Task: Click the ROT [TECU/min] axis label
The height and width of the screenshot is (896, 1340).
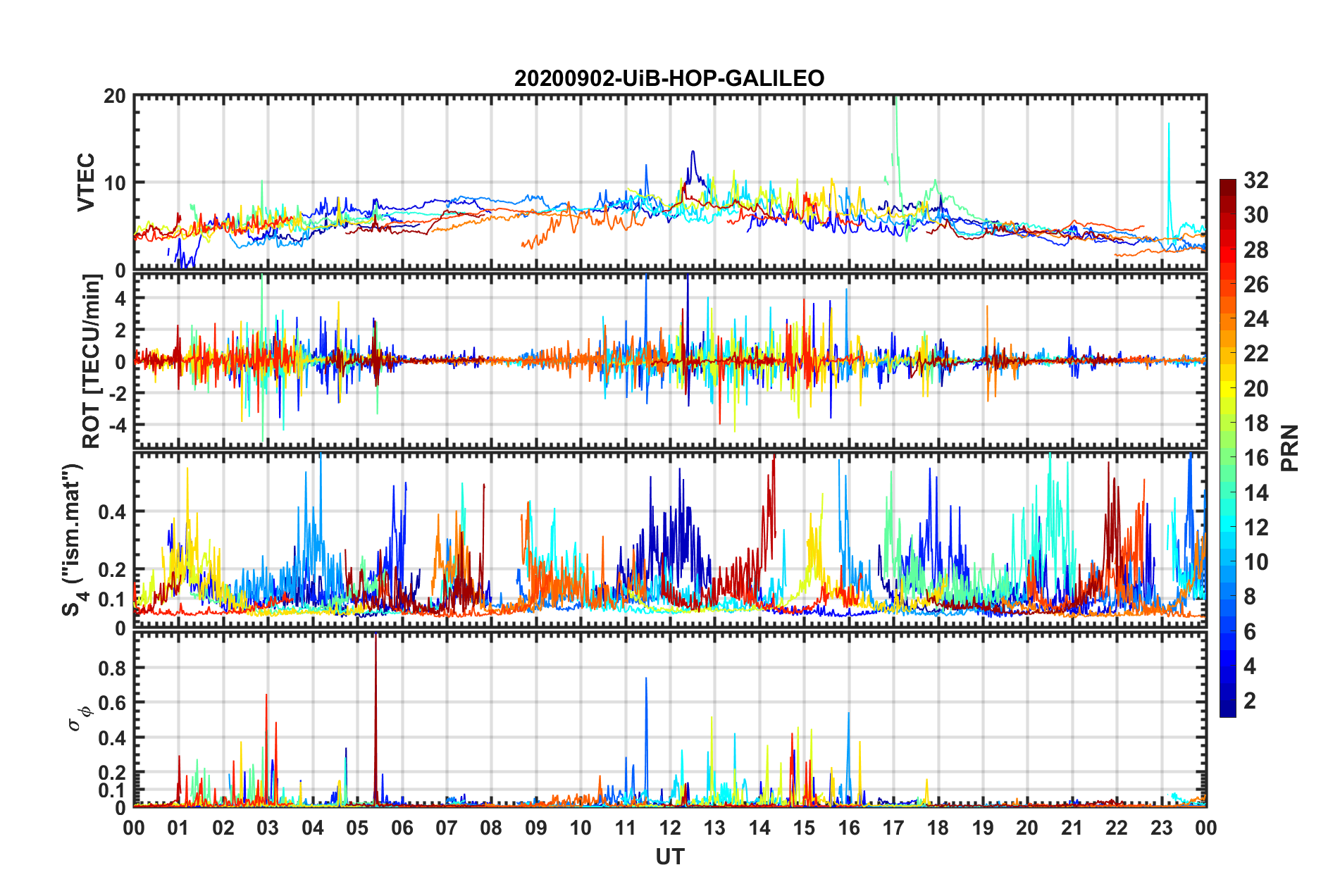Action: coord(91,361)
